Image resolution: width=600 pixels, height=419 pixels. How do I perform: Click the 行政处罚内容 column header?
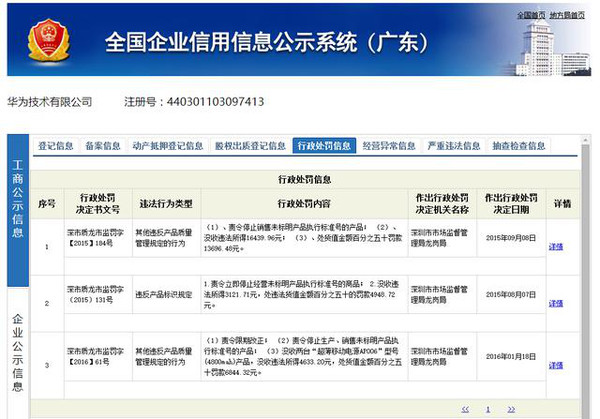pos(304,204)
